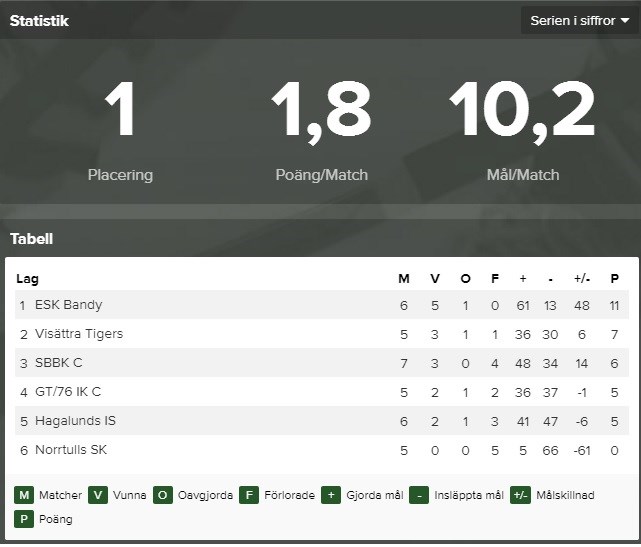Click the P points column header
The width and height of the screenshot is (641, 547).
point(614,279)
